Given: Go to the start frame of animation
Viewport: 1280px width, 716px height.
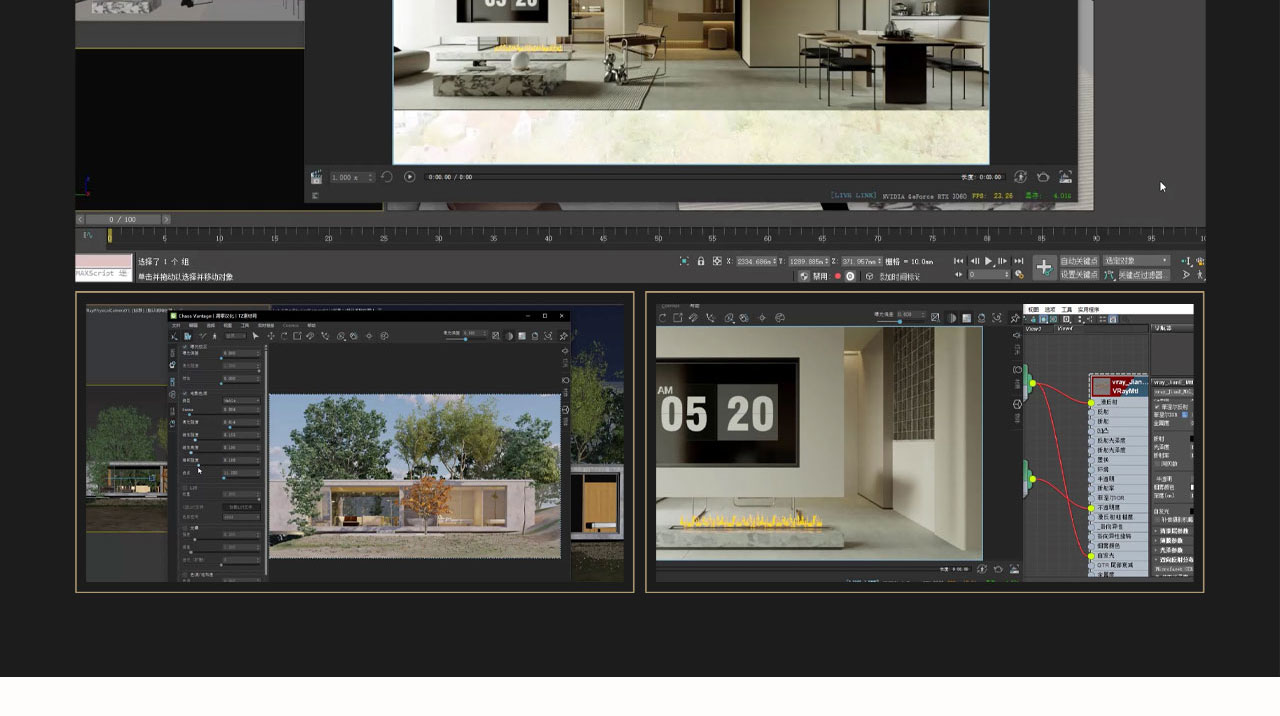Looking at the screenshot, I should (958, 261).
